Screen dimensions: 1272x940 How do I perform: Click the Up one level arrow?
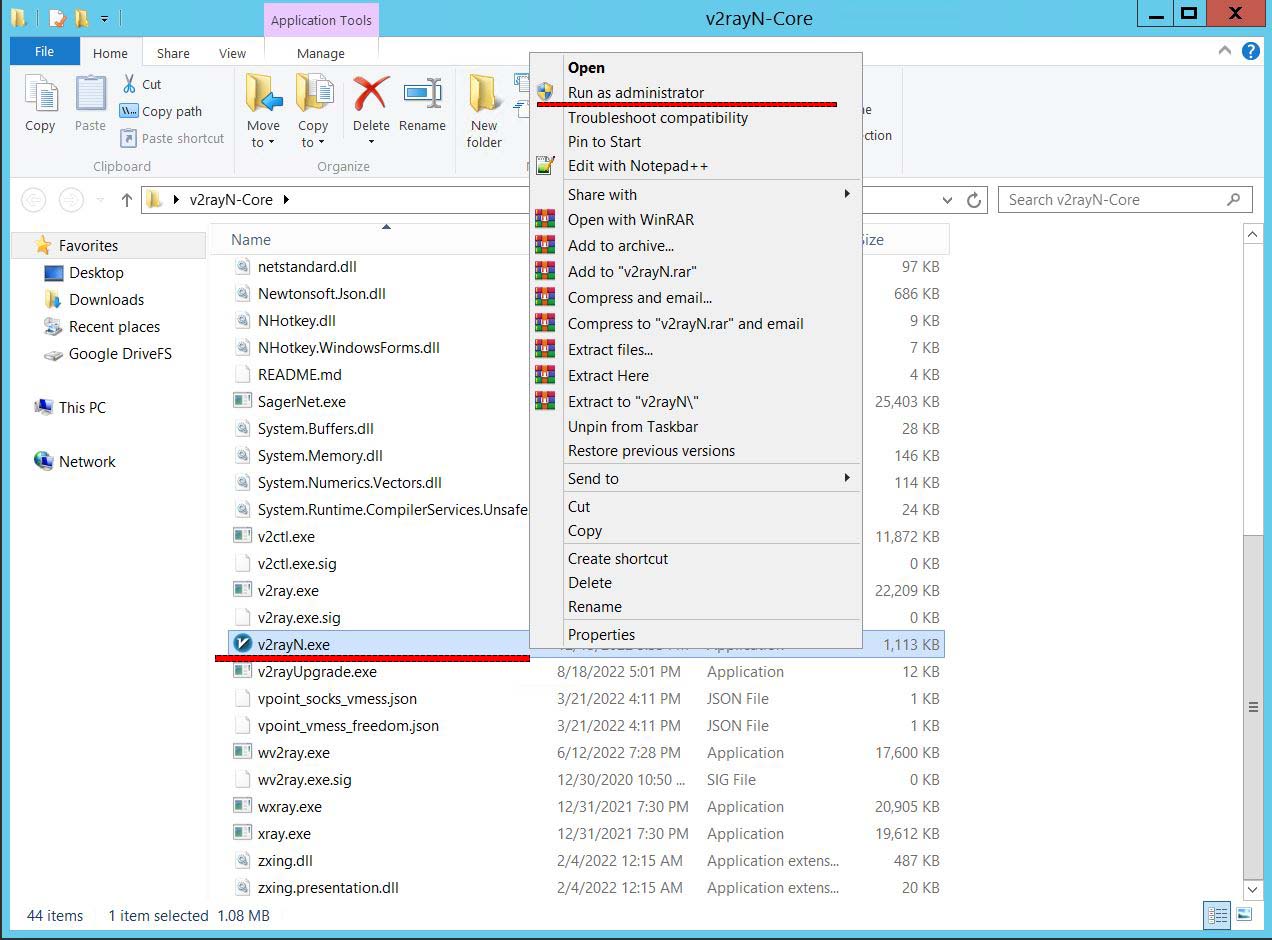tap(127, 200)
